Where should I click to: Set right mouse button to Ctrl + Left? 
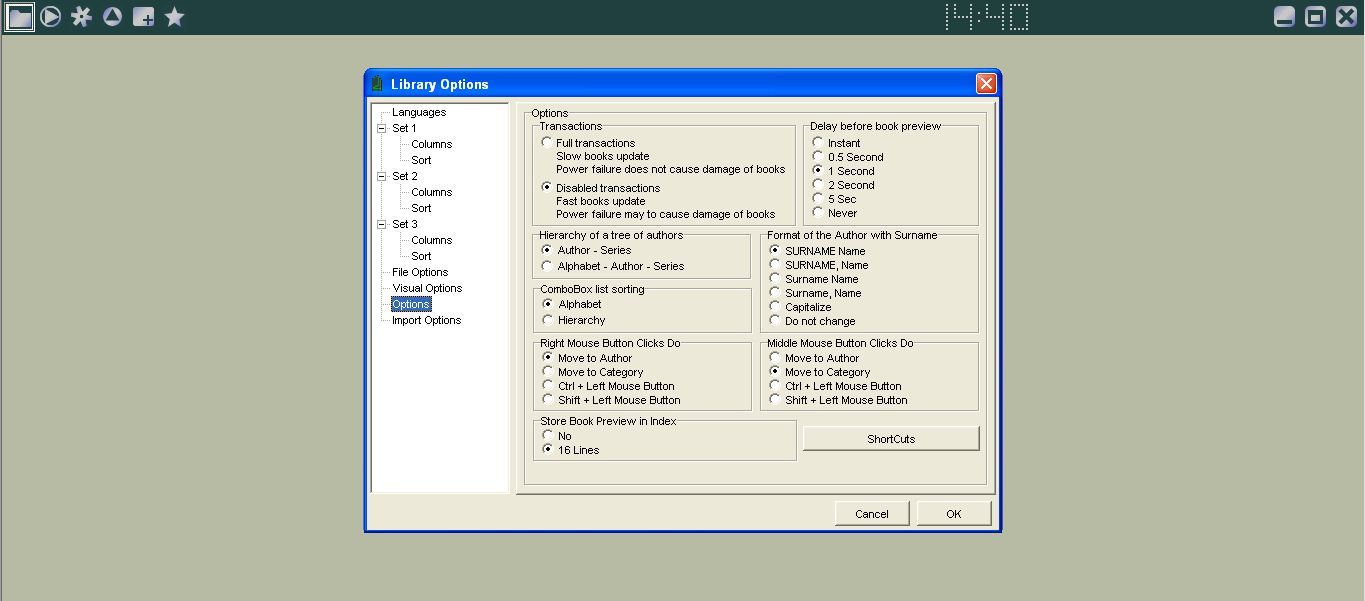click(547, 386)
